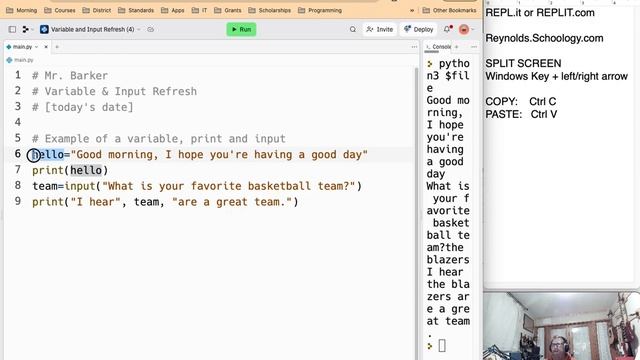Viewport: 640px width, 360px height.
Task: Click the cloud sync status icon
Action: point(151,29)
